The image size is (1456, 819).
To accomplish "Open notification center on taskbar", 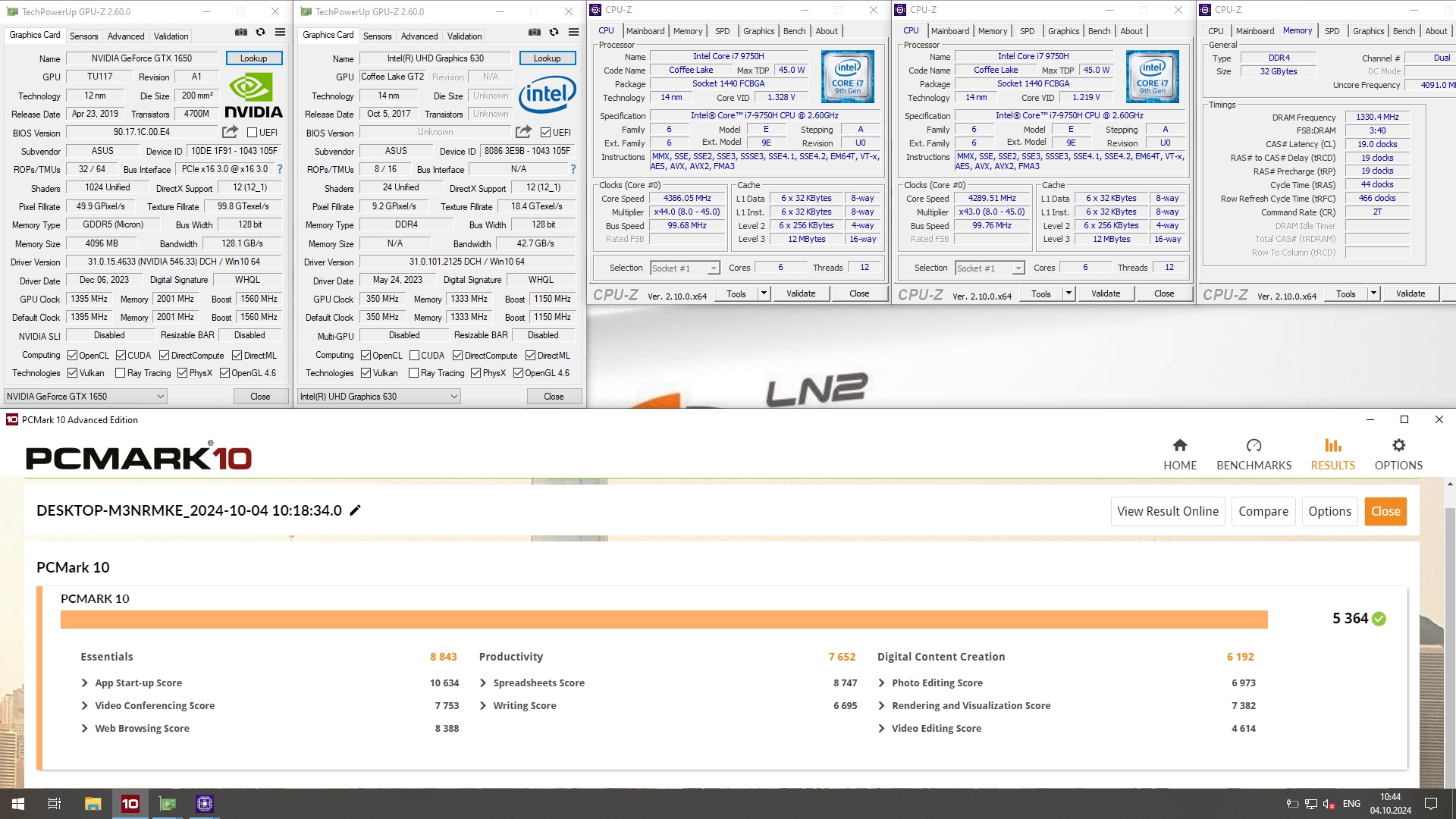I will tap(1431, 804).
